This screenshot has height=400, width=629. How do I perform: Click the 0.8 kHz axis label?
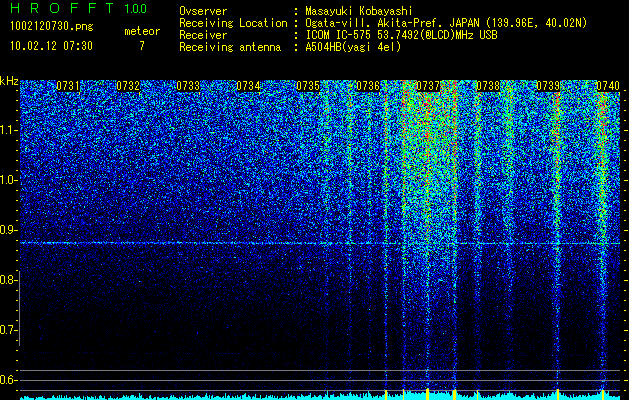(8, 280)
